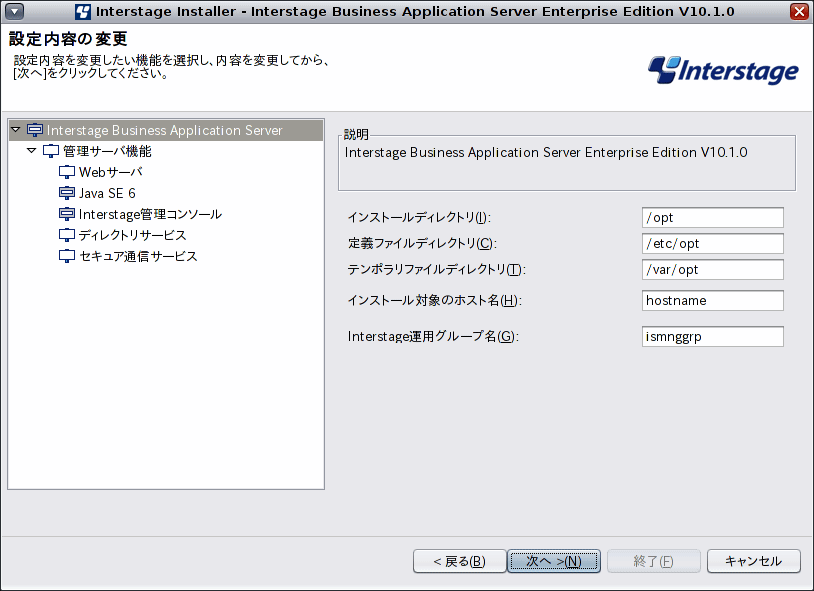The height and width of the screenshot is (591, 814).
Task: Click the 管理サーバ機能 feature icon
Action: coord(50,151)
